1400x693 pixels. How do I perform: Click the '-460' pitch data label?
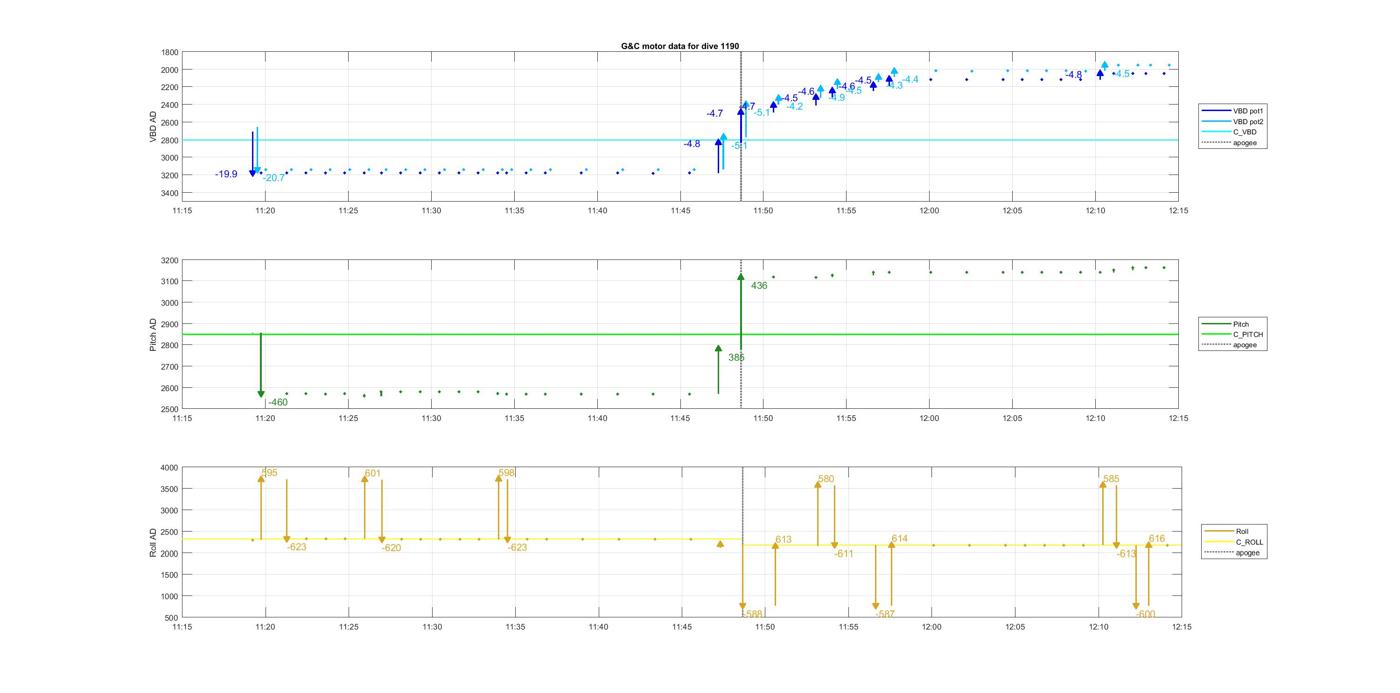coord(277,402)
